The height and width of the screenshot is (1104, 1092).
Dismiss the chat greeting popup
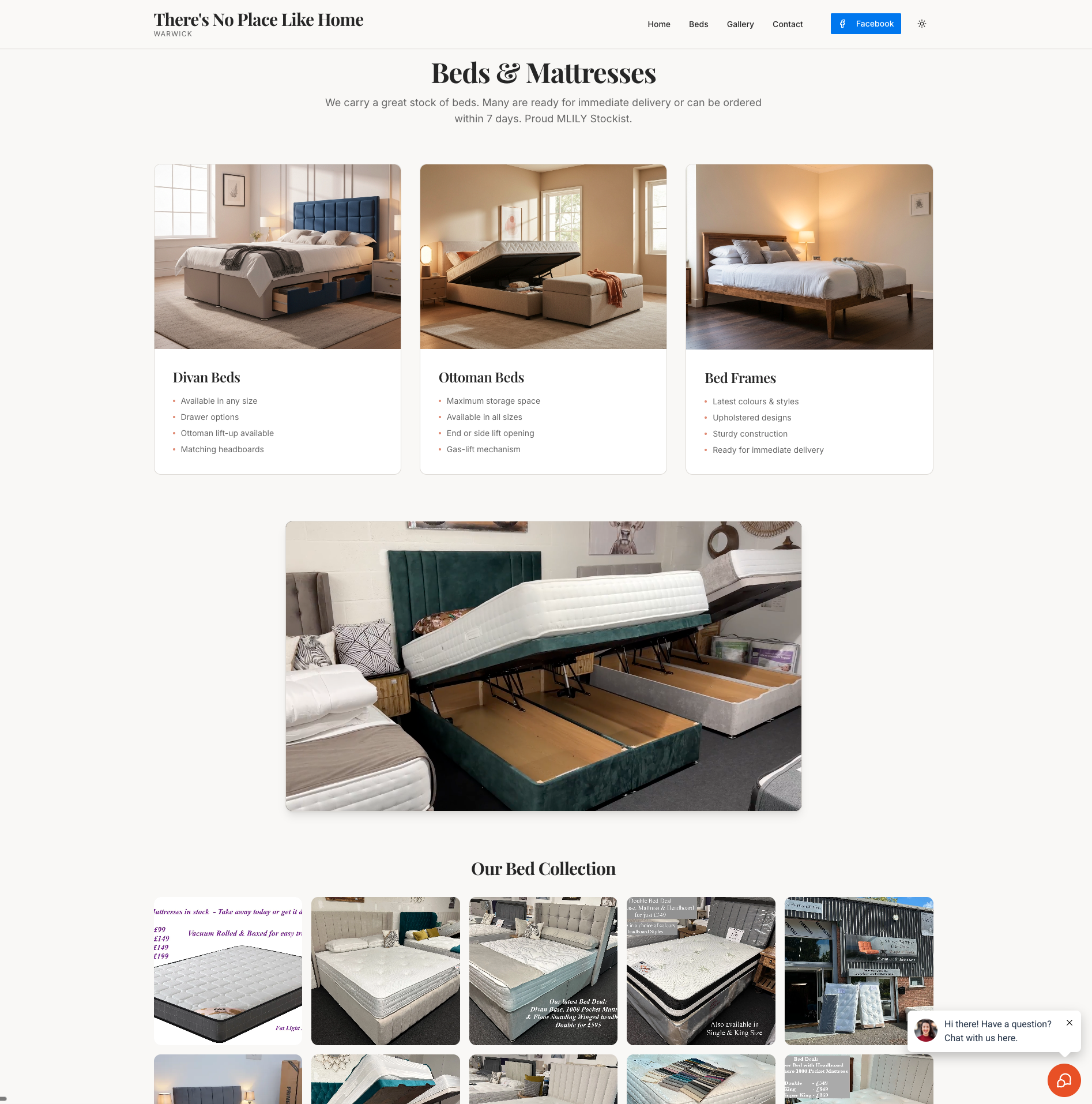pos(1070,1023)
